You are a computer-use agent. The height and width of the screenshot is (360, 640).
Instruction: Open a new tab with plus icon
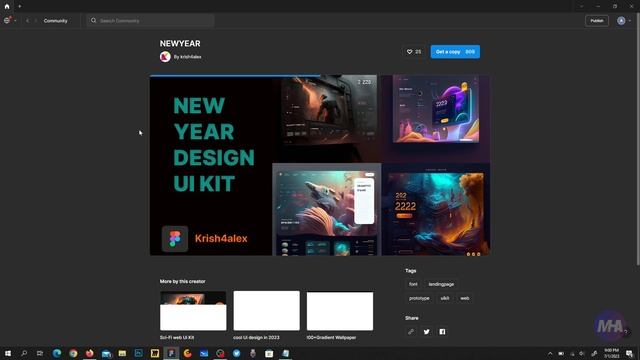(x=20, y=6)
